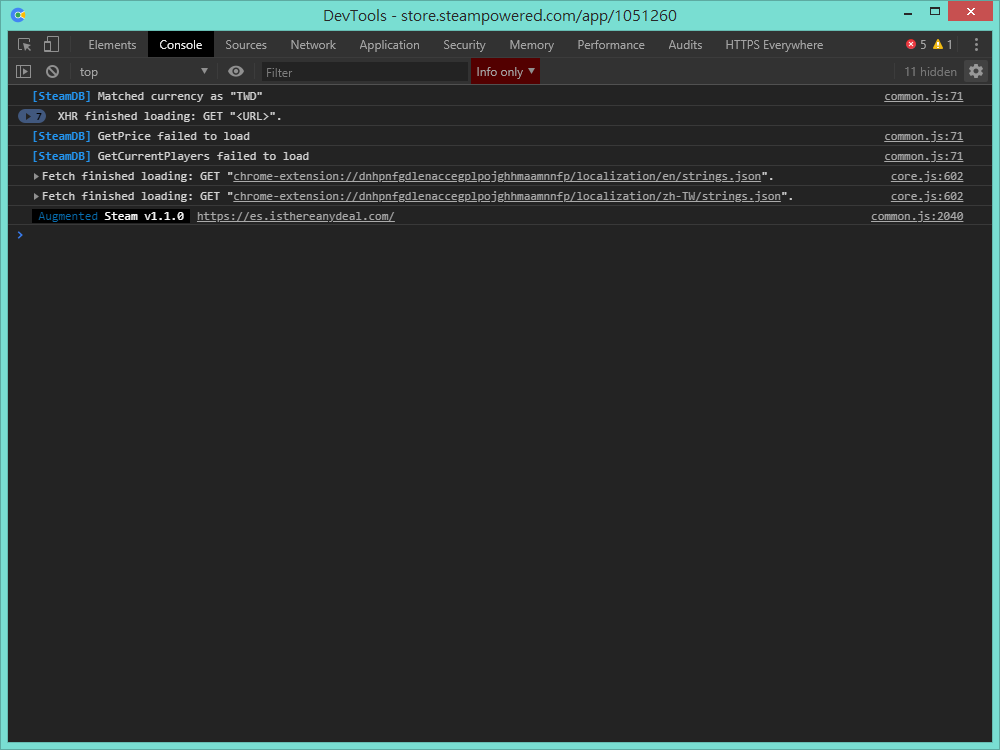Toggle the device toolbar icon

(51, 45)
